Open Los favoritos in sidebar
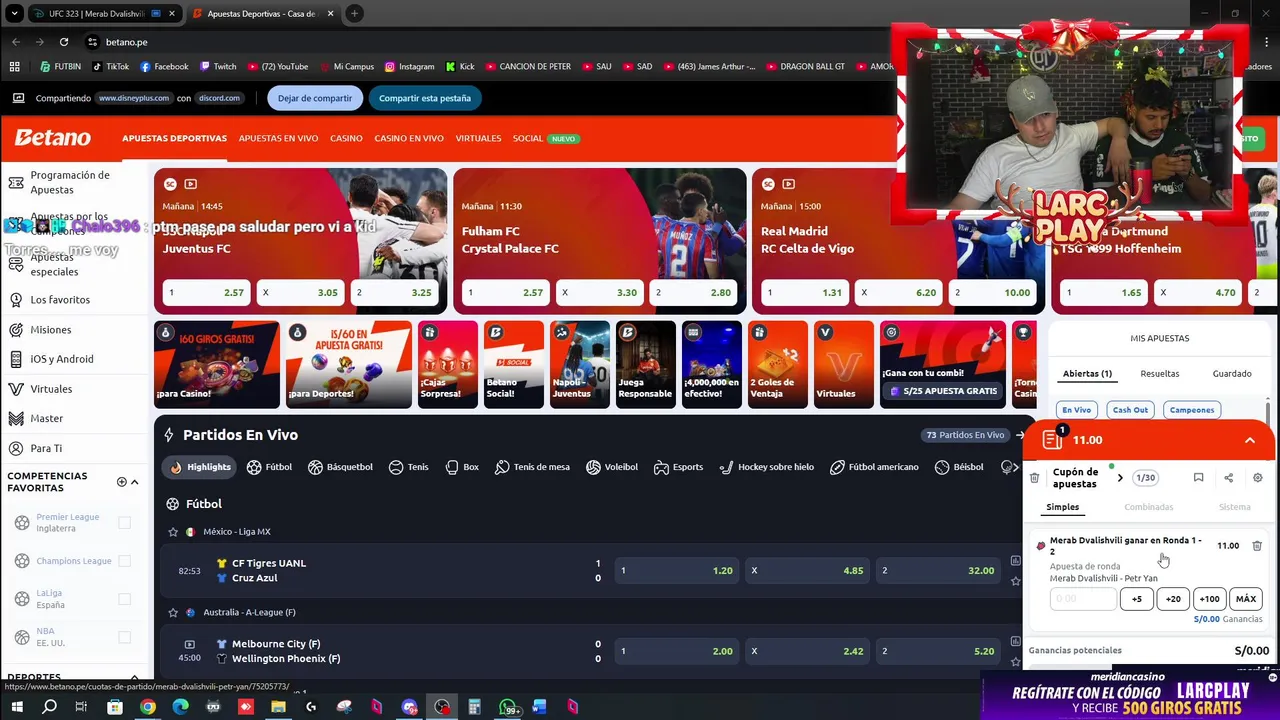1280x720 pixels. click(60, 300)
